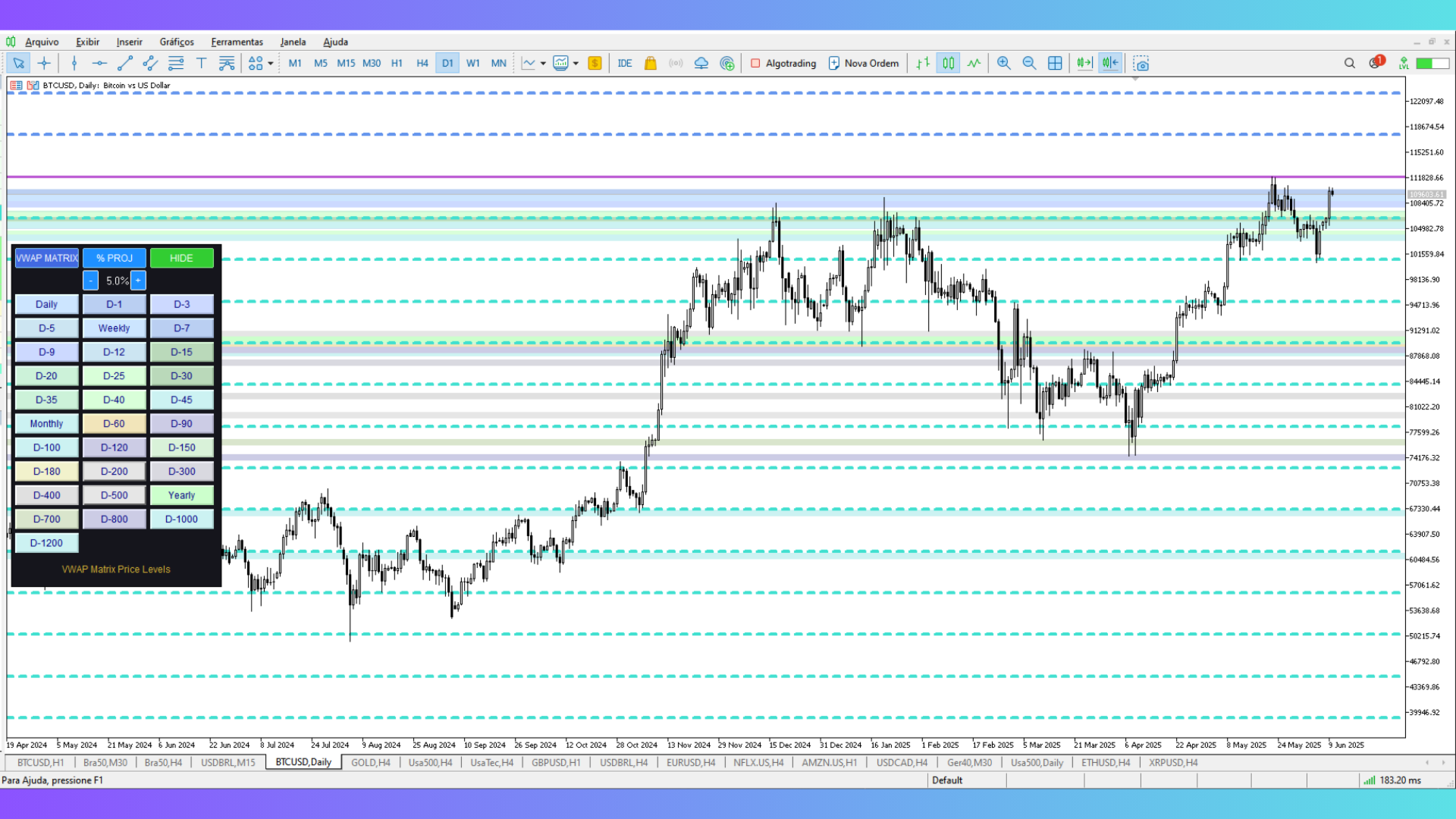Toggle Algotrading on or off

pos(783,64)
